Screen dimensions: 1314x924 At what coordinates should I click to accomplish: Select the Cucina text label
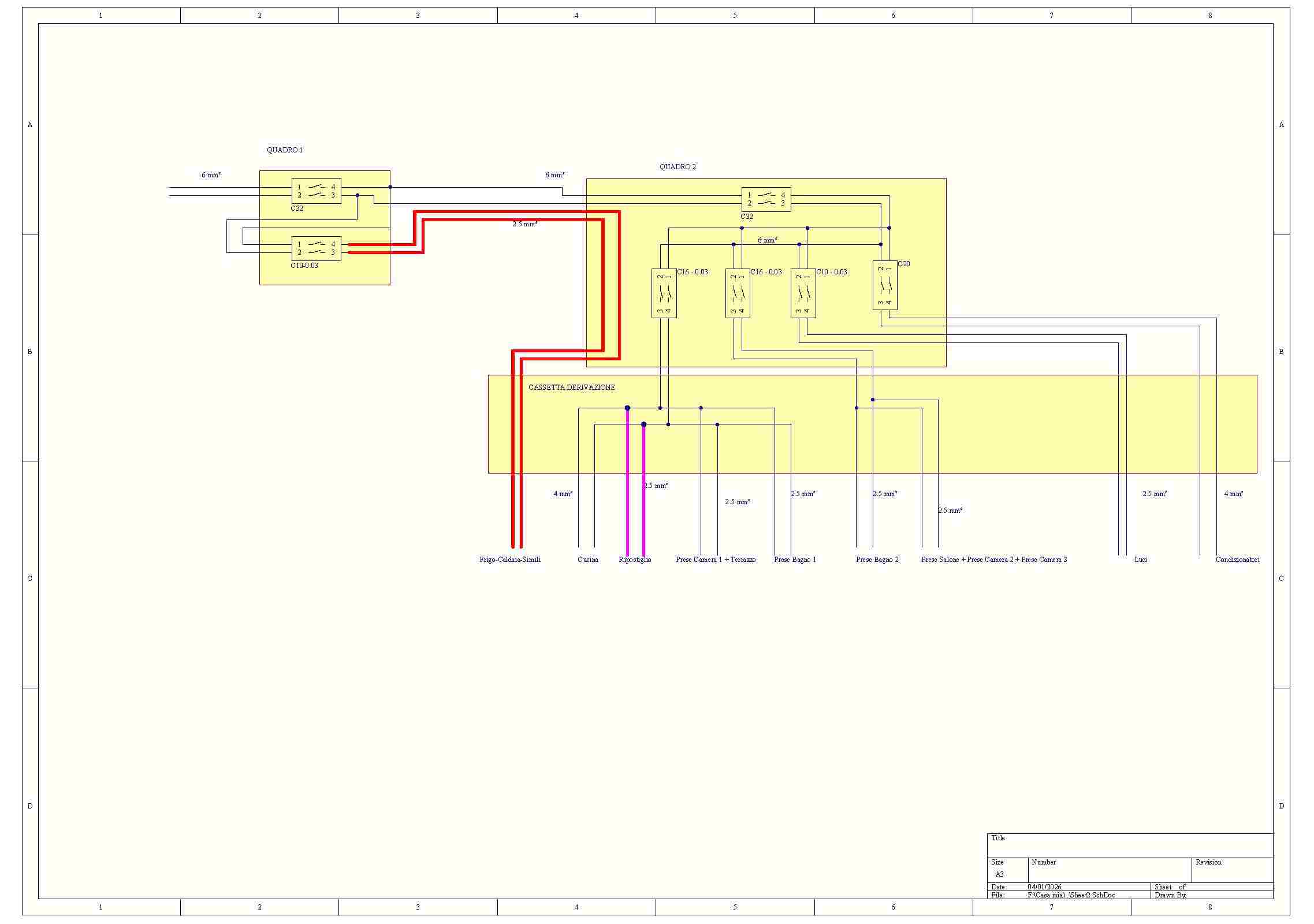587,560
